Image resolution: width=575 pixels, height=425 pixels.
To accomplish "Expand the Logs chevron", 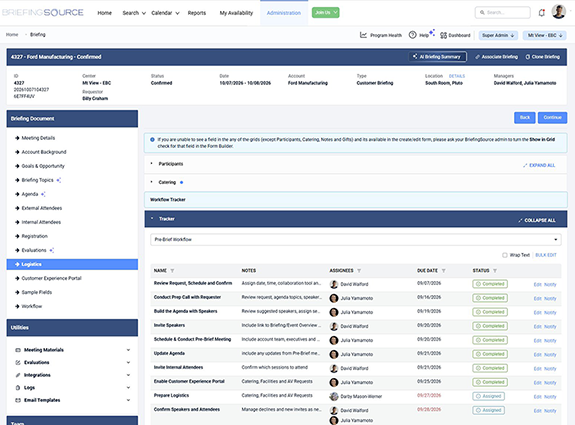I will pos(128,388).
